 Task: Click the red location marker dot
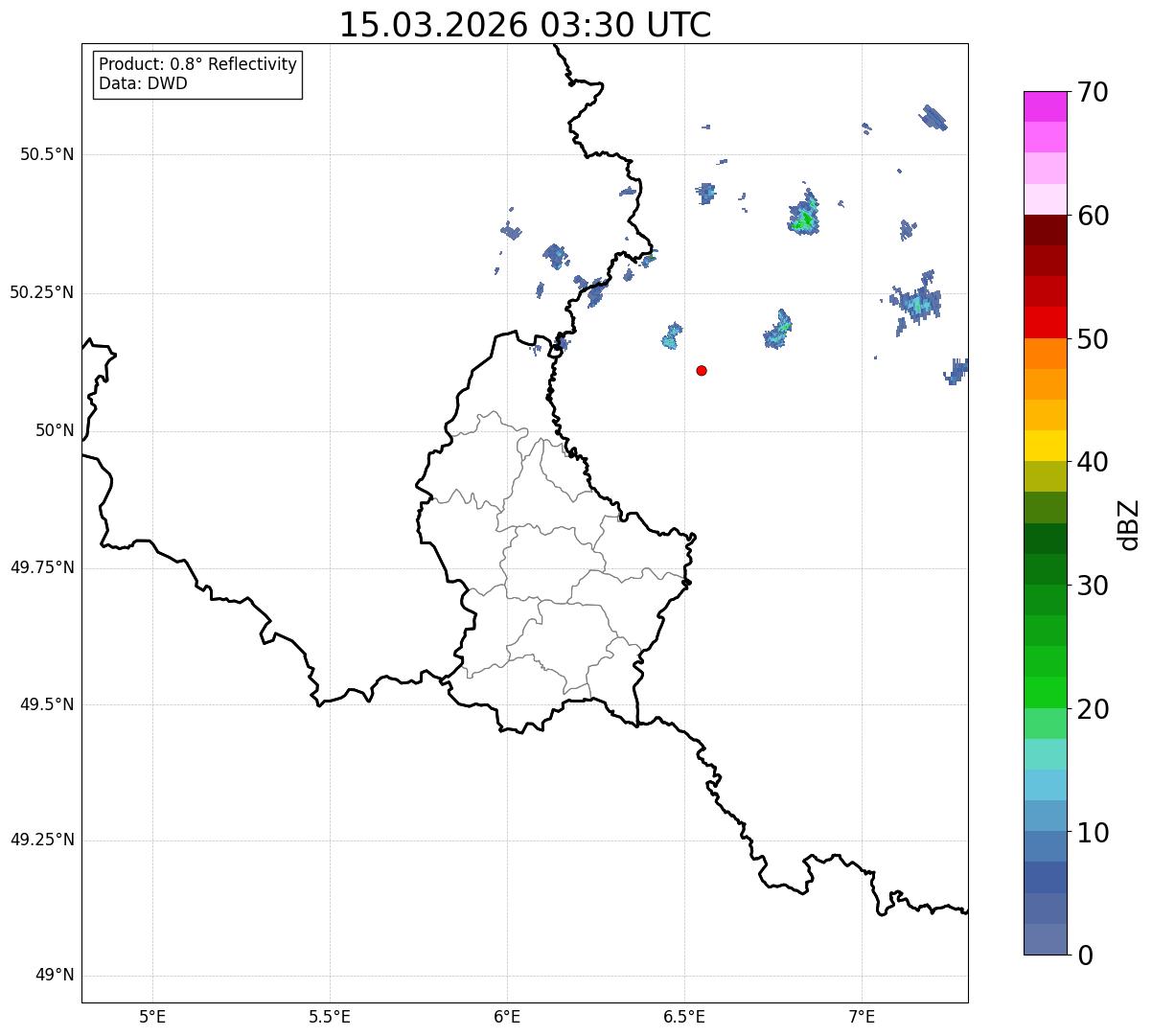pos(702,370)
